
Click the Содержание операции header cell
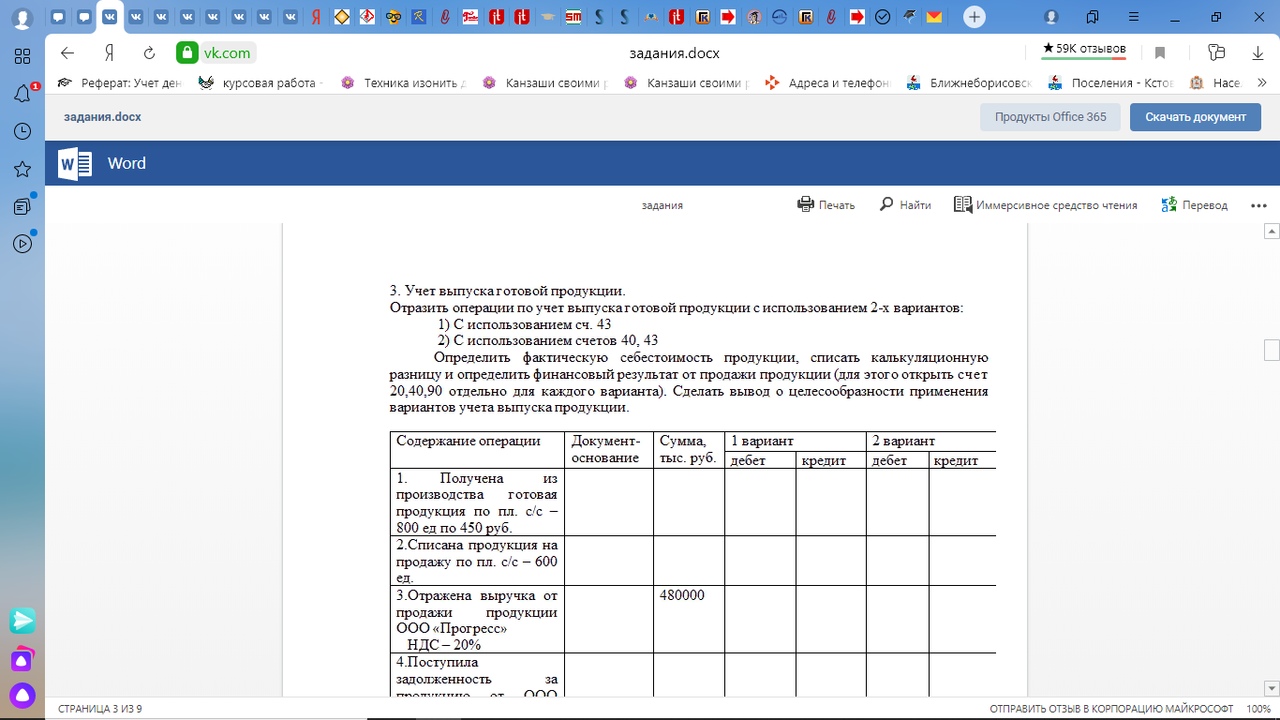477,449
